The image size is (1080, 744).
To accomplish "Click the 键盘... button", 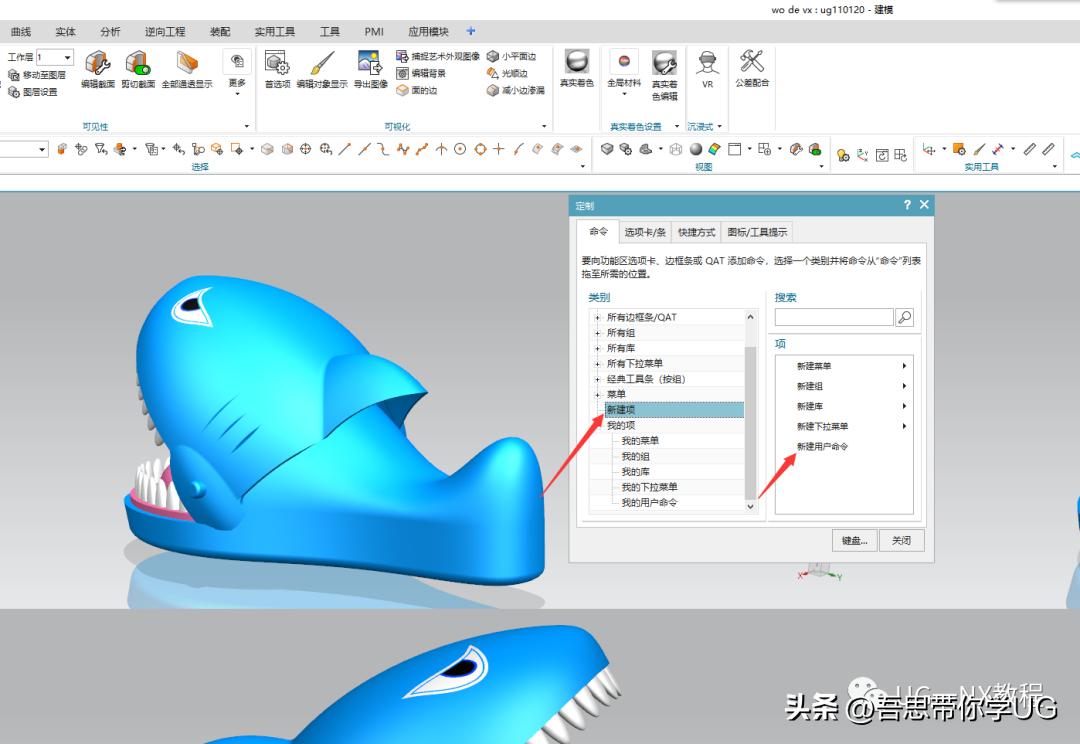I will (854, 540).
